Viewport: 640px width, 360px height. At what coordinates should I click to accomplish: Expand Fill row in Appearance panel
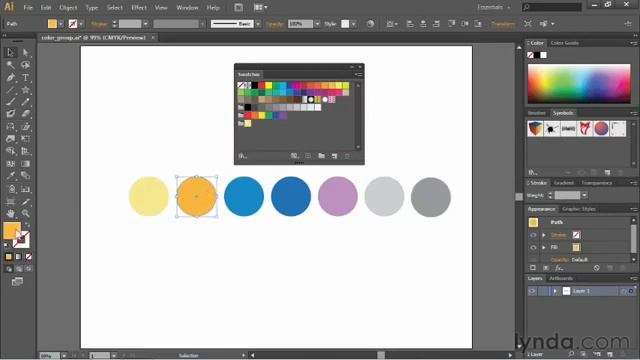tap(544, 247)
